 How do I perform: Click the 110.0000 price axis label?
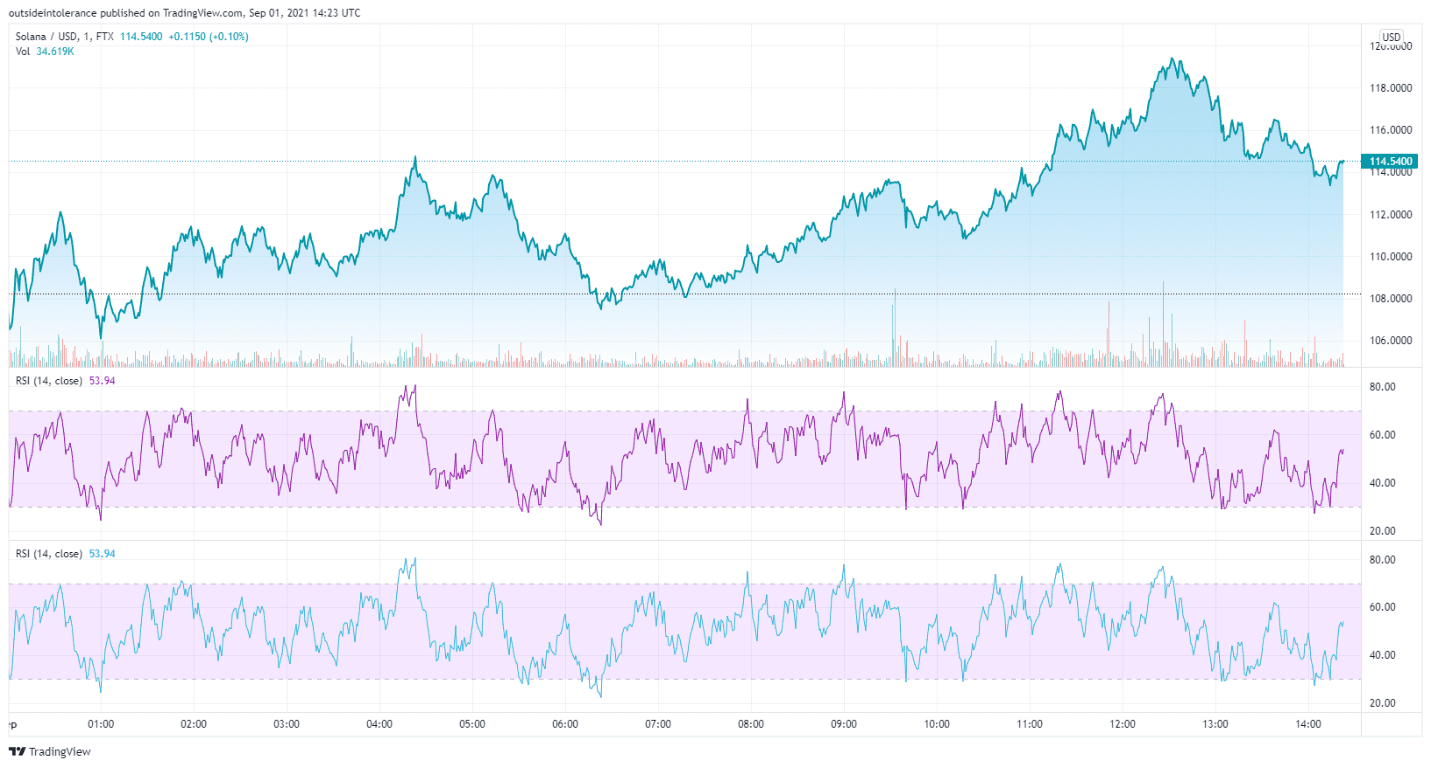click(1391, 256)
